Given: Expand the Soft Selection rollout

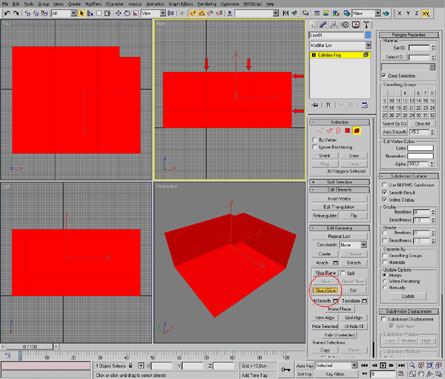Looking at the screenshot, I should 339,182.
